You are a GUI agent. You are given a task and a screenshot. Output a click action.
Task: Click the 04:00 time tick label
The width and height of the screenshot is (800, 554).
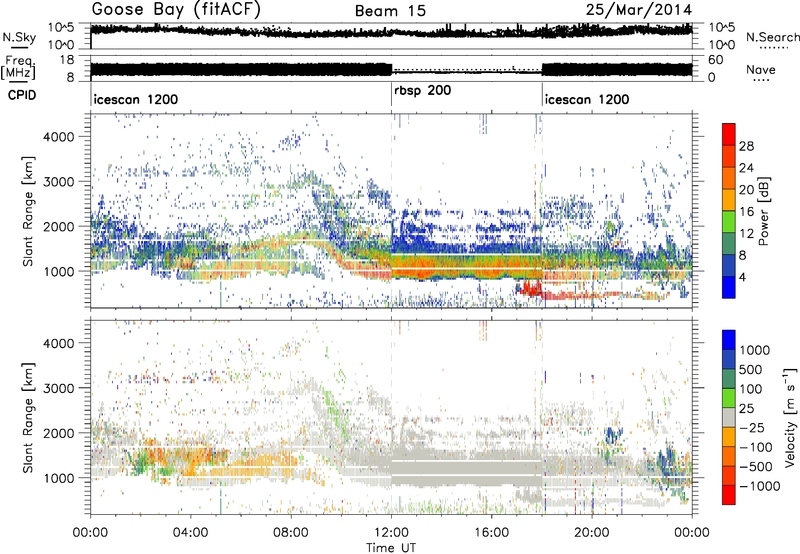click(190, 533)
